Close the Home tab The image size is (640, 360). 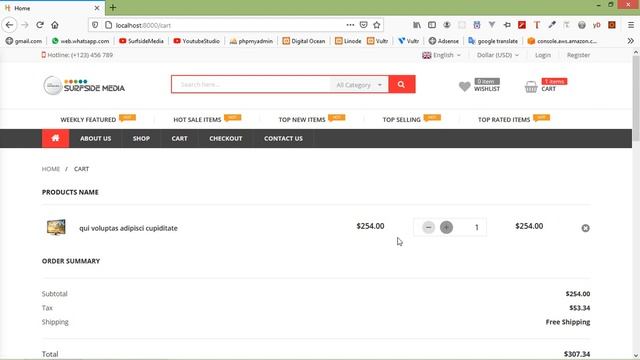(x=97, y=8)
